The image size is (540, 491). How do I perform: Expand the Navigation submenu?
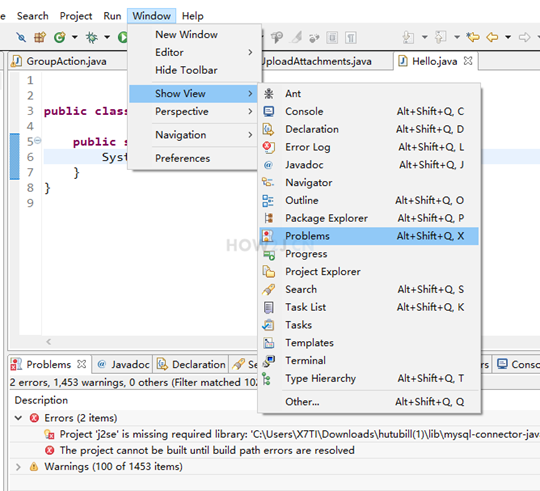(194, 135)
